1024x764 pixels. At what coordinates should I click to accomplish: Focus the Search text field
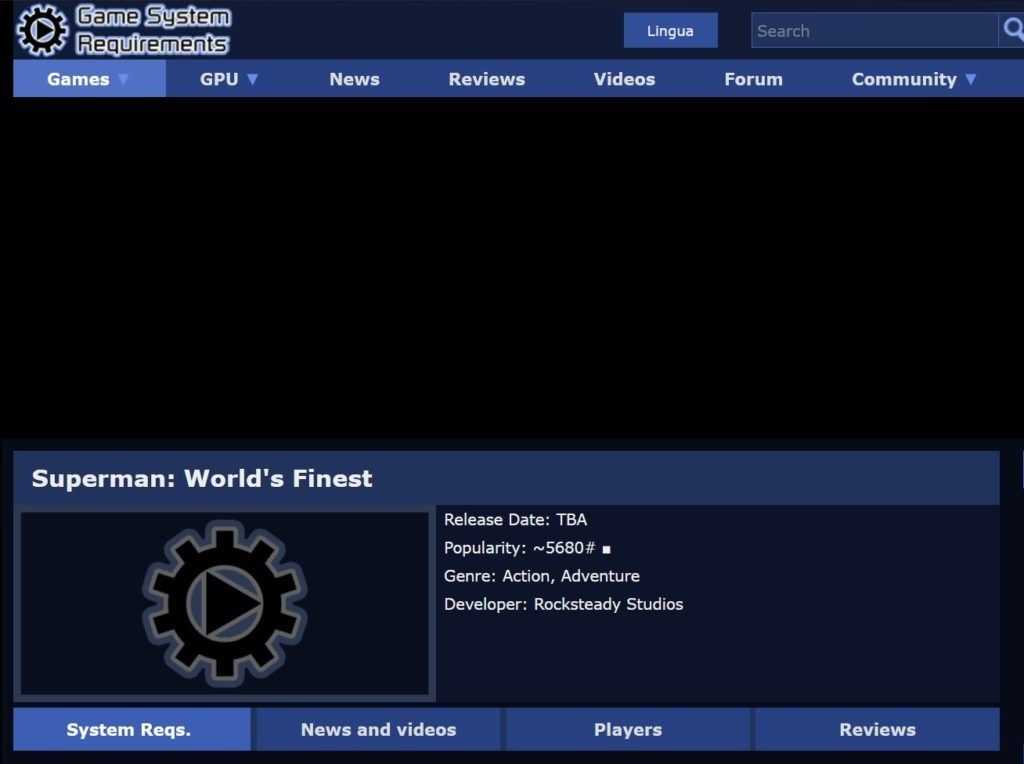pyautogui.click(x=873, y=31)
